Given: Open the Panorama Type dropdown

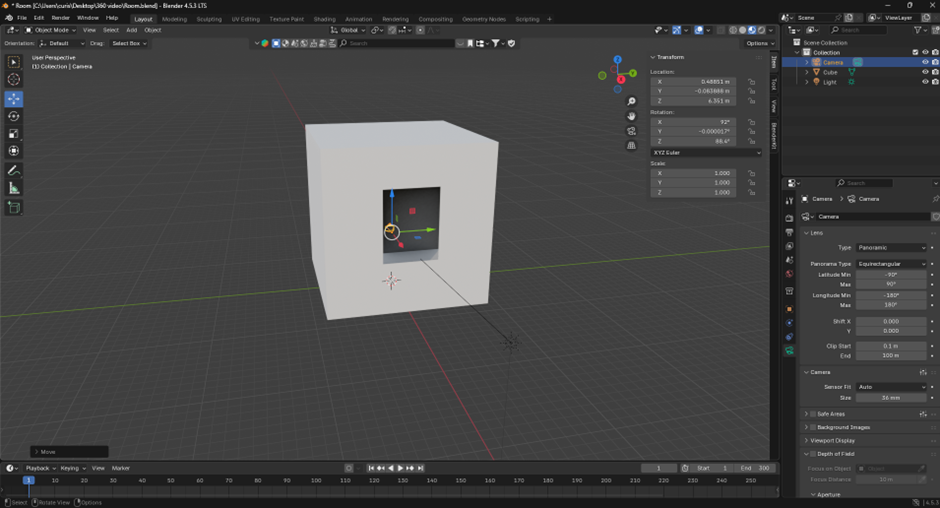Looking at the screenshot, I should click(x=891, y=264).
